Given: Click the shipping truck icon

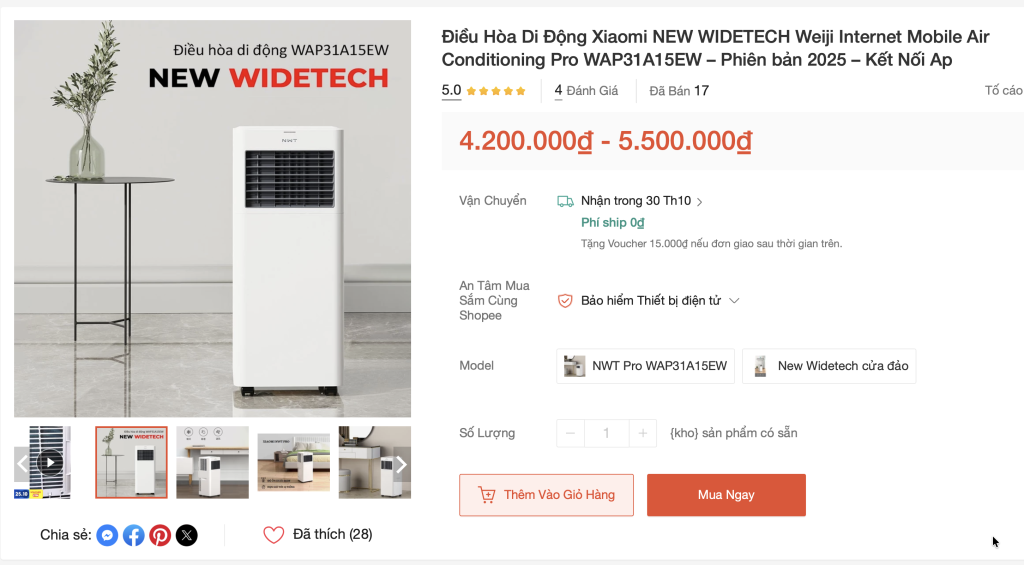Looking at the screenshot, I should coord(566,201).
